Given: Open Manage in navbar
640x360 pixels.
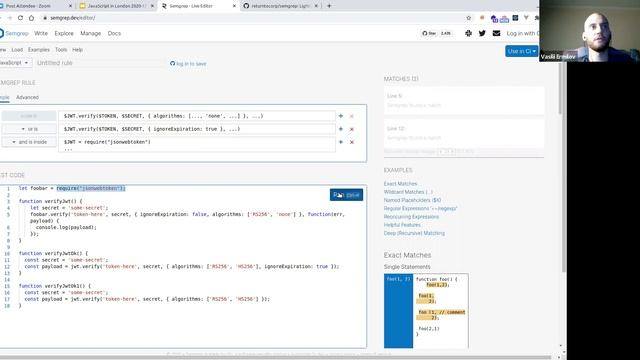Looking at the screenshot, I should pos(91,33).
